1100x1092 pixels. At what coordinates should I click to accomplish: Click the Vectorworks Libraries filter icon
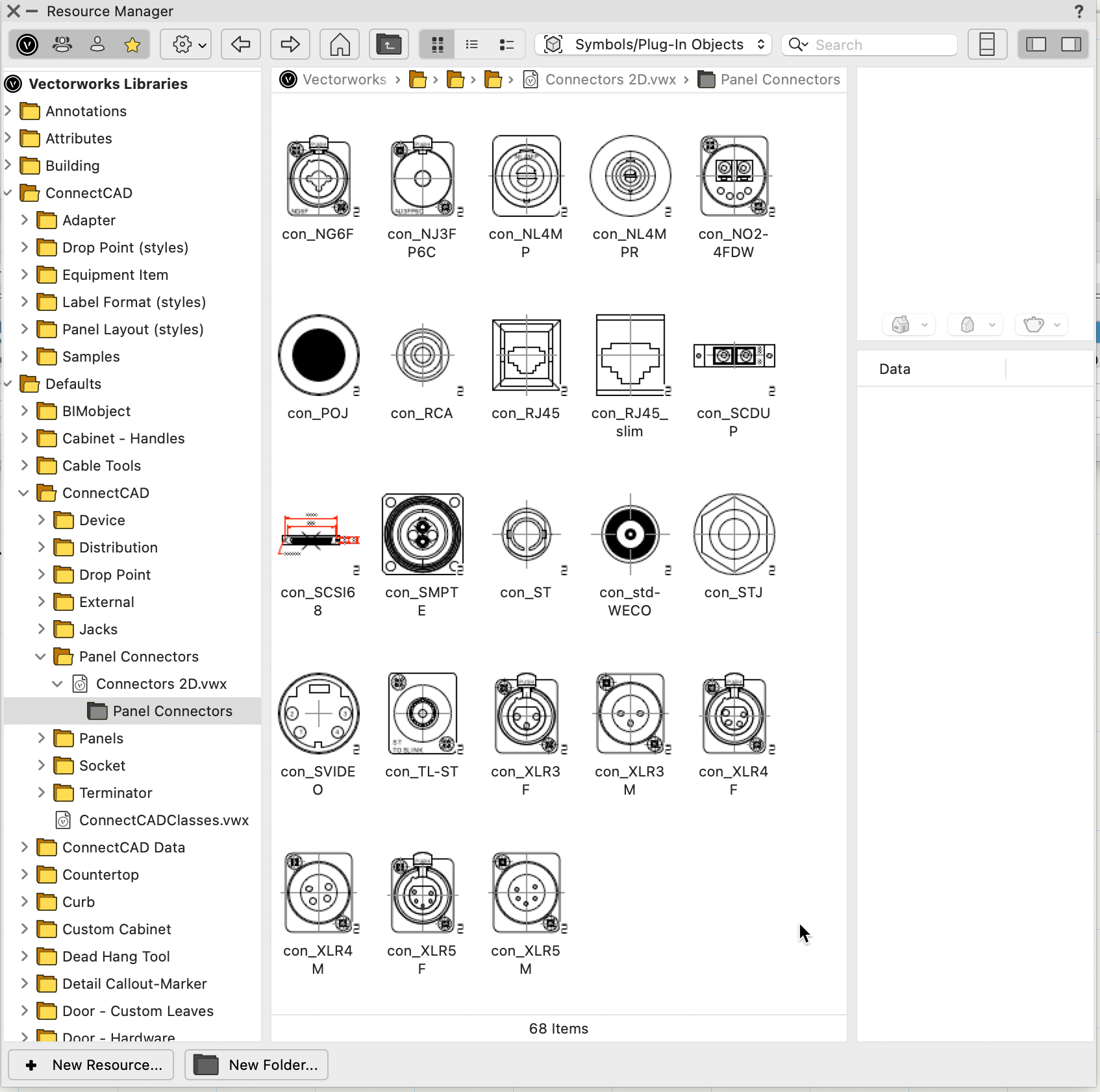[x=27, y=45]
